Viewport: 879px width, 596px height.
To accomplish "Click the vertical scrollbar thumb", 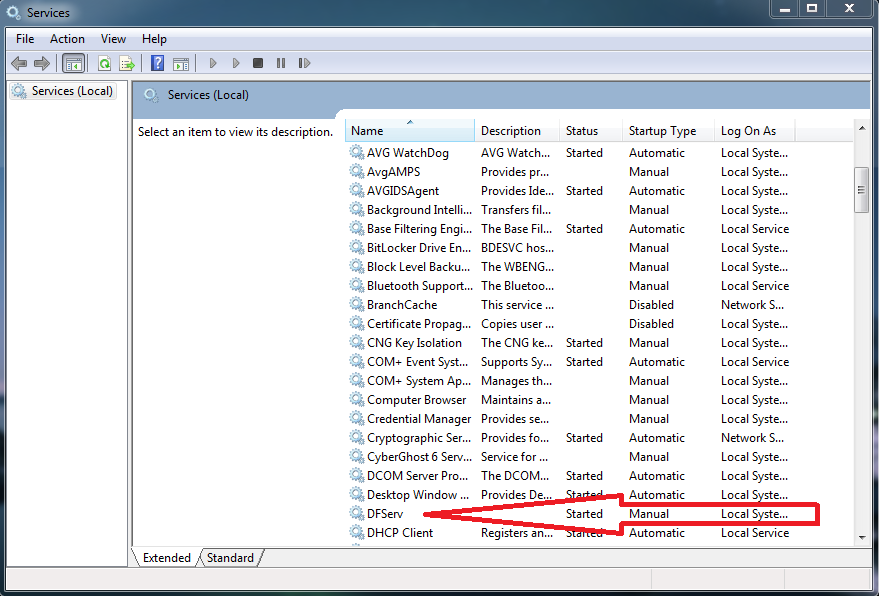I will [x=862, y=190].
